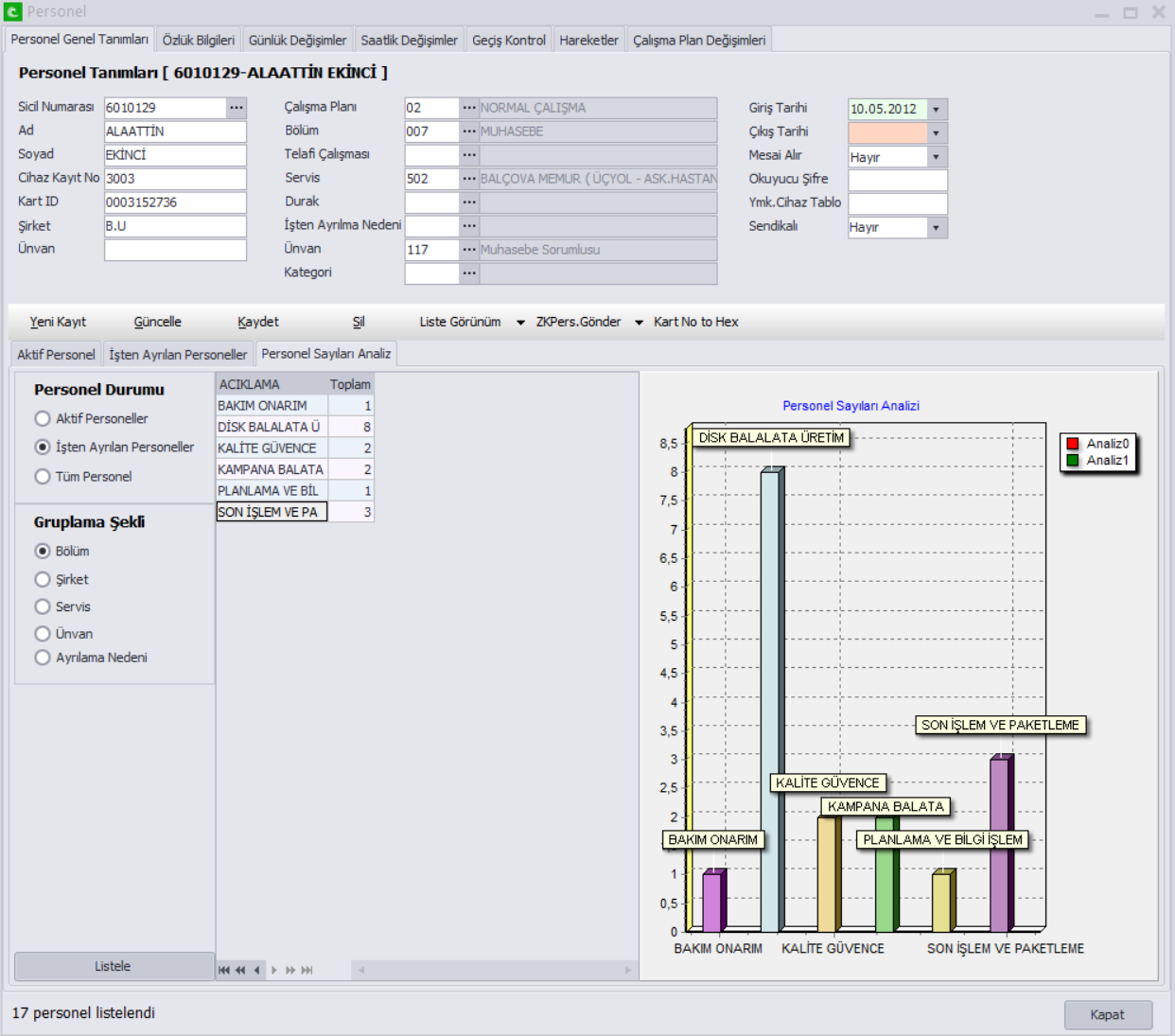Open the Durak lookup ellipsis button
Viewport: 1175px width, 1036px height.
(x=469, y=202)
